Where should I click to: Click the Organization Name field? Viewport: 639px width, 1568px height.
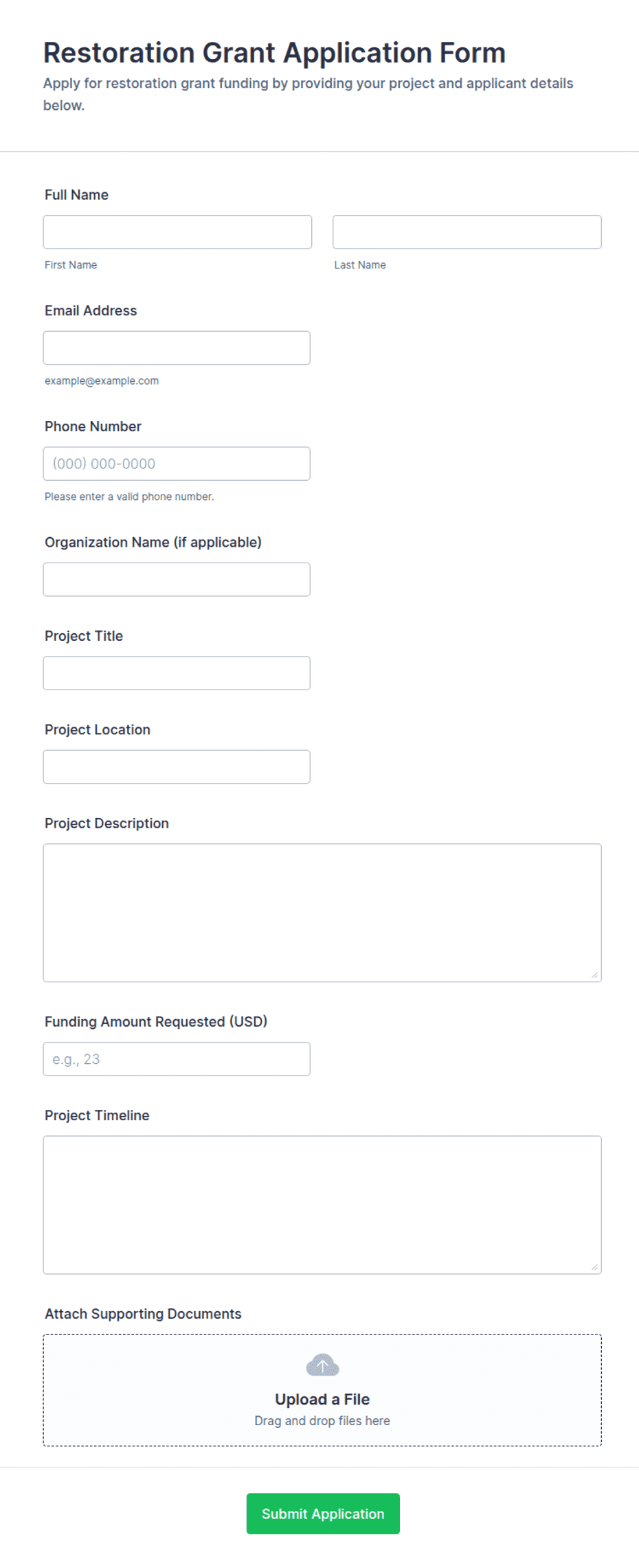coord(177,580)
